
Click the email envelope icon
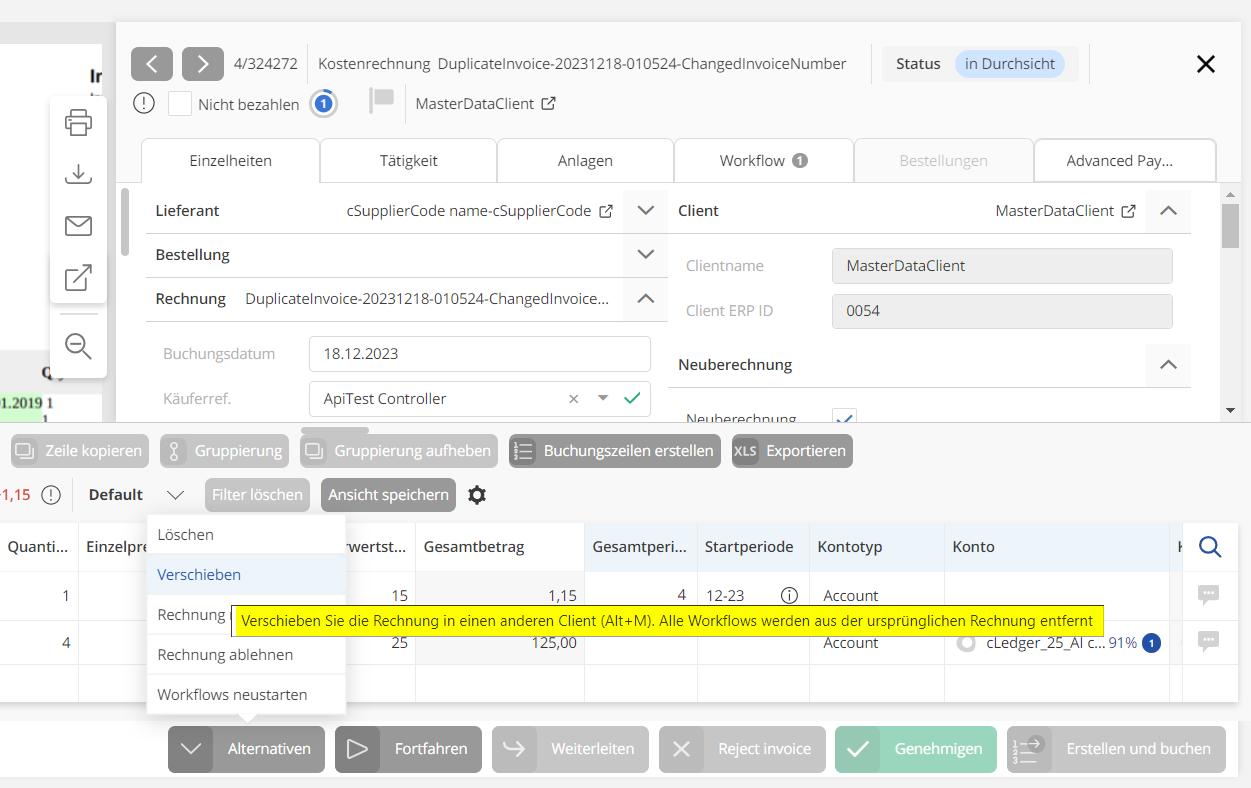(78, 226)
